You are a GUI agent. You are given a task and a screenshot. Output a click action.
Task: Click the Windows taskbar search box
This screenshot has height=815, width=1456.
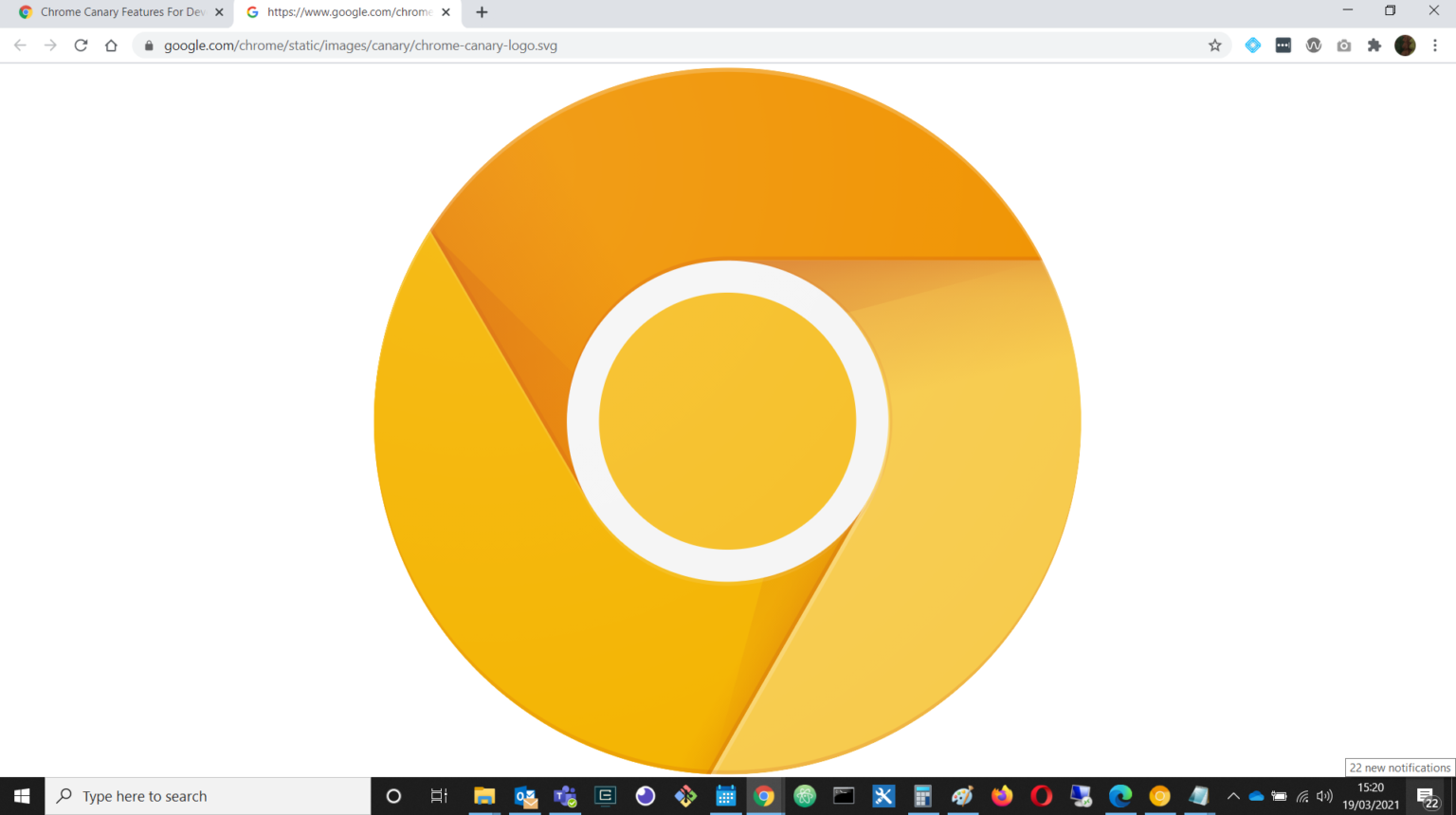click(209, 796)
